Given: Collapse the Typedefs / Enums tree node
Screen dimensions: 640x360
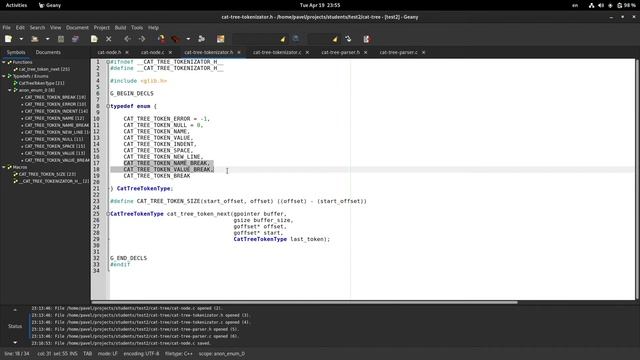Looking at the screenshot, I should tap(4, 76).
